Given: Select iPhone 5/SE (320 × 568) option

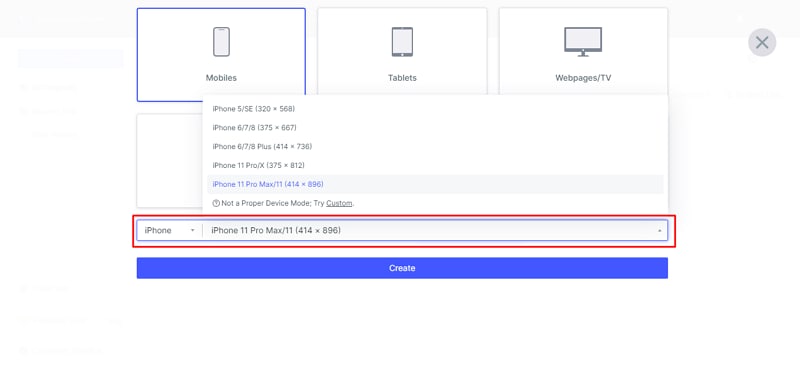Looking at the screenshot, I should [435, 109].
